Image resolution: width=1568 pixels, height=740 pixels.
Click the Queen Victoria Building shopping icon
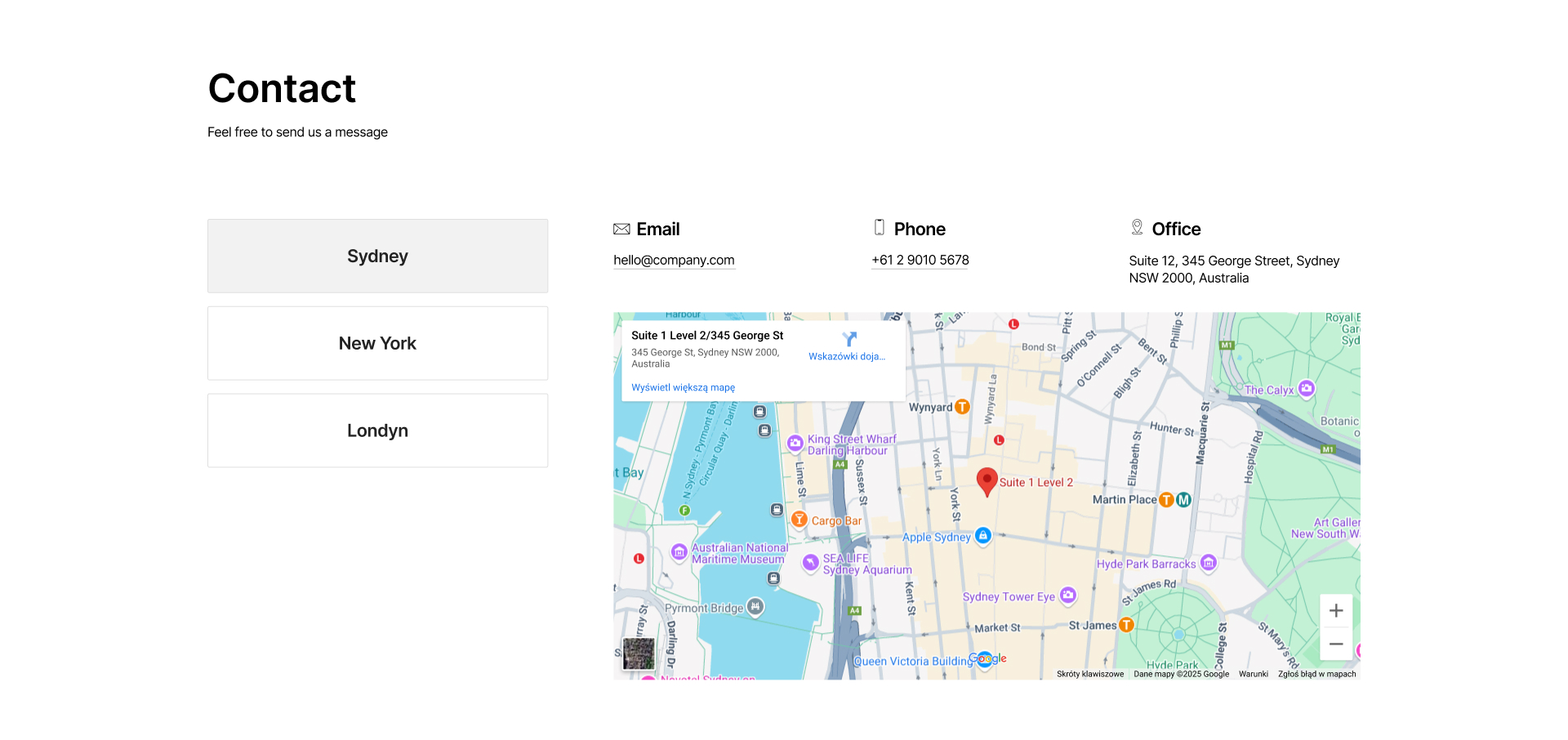click(x=985, y=661)
